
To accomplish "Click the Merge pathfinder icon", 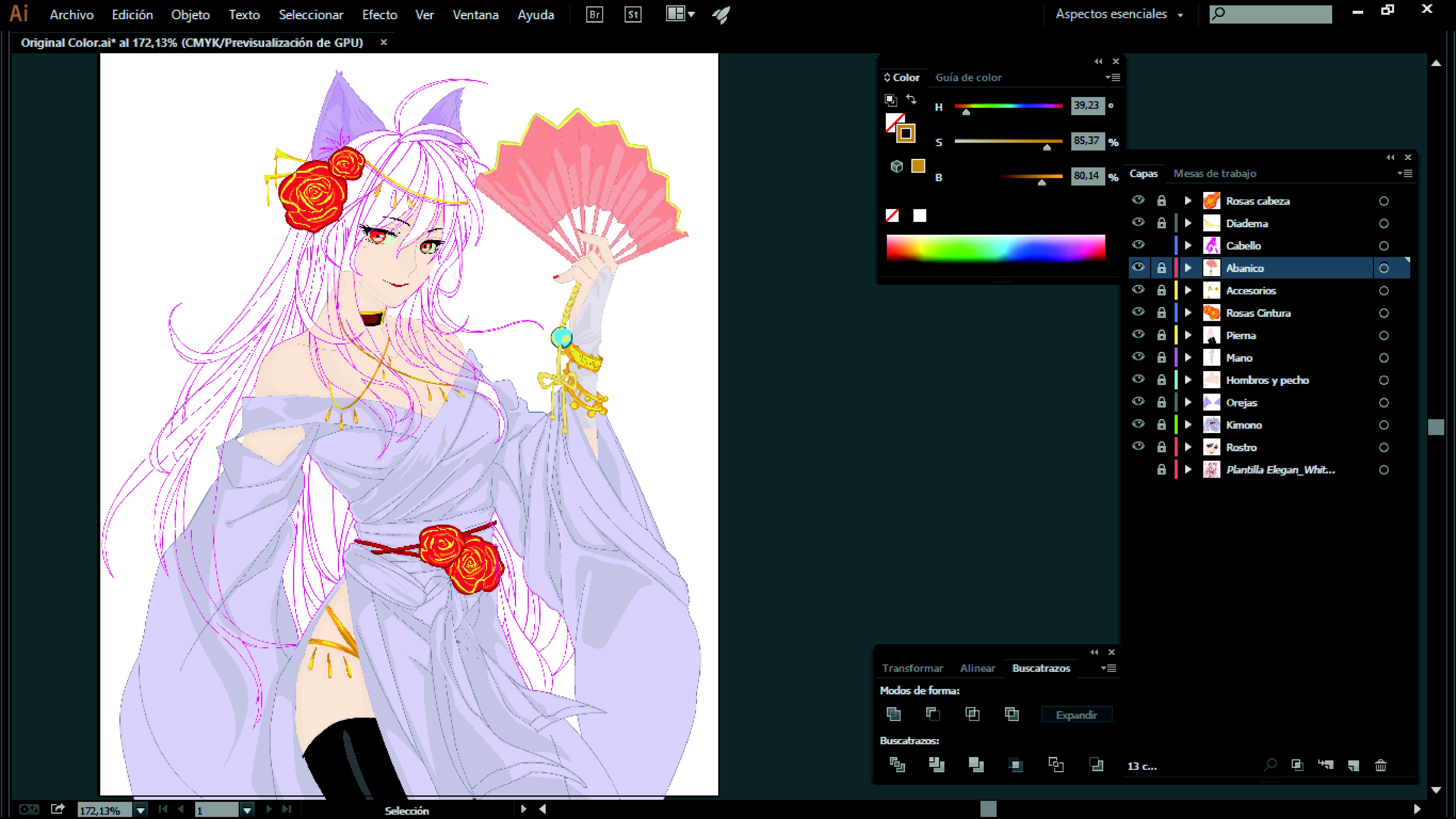I will click(x=976, y=765).
